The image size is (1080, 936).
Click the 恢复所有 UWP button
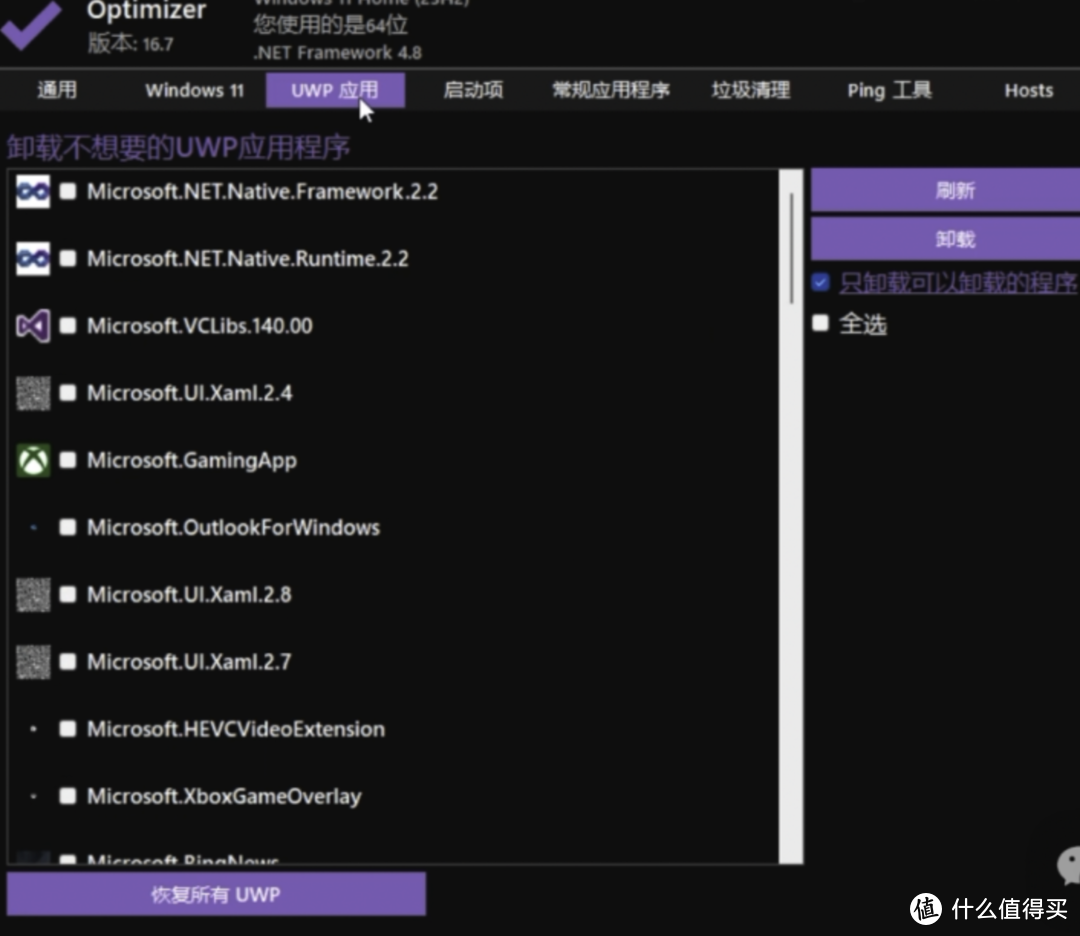click(x=216, y=894)
